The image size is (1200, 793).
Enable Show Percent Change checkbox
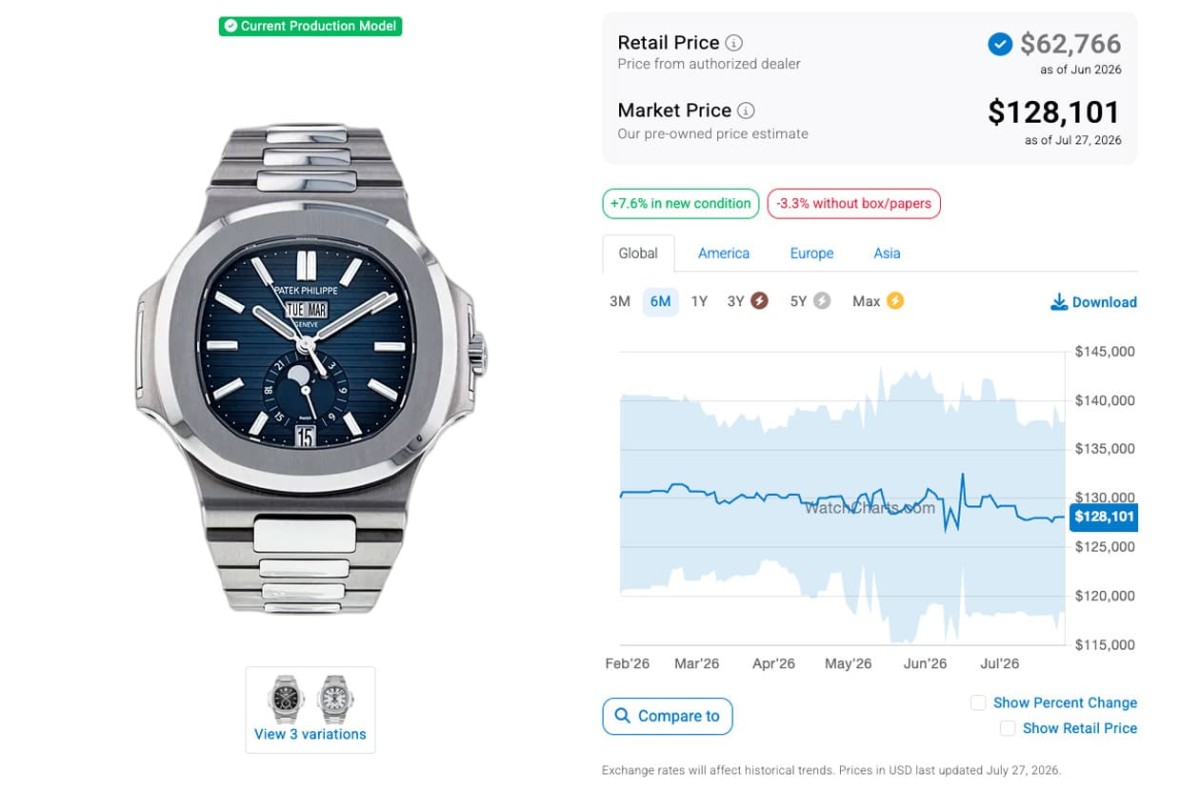pos(978,703)
